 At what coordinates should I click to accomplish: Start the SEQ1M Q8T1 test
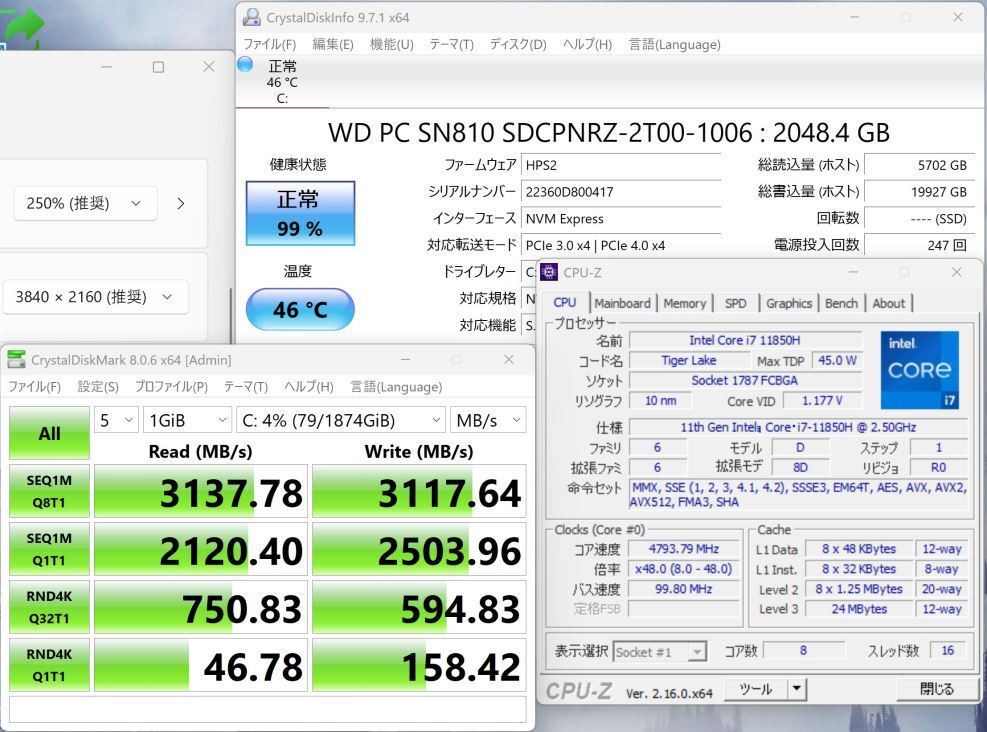[49, 491]
